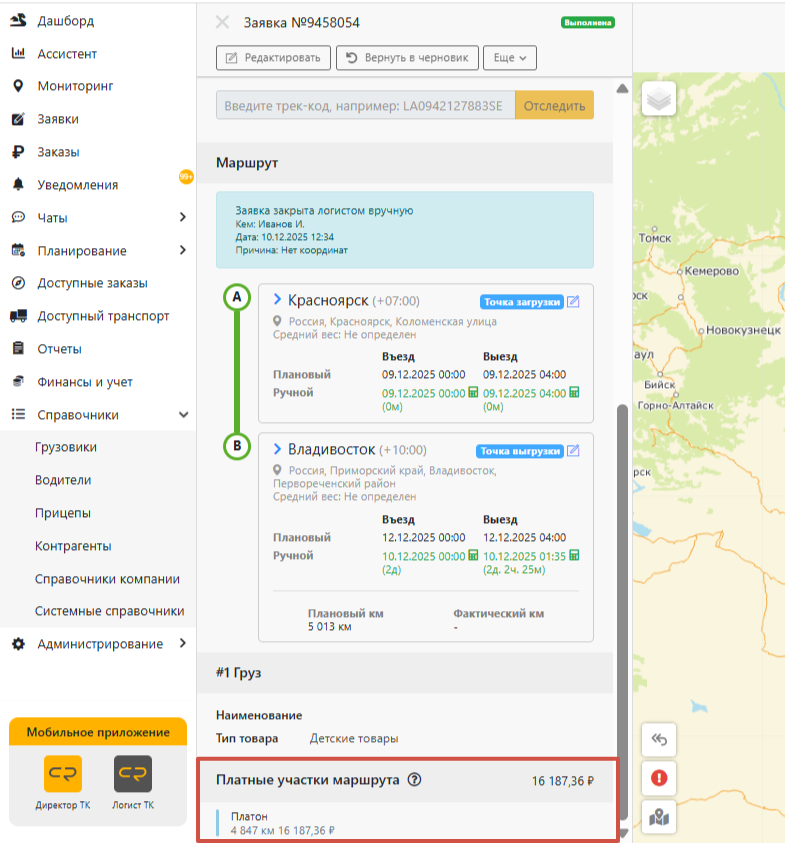Close the Заявка №9458054 panel
Viewport: 785px width, 843px height.
[x=222, y=22]
